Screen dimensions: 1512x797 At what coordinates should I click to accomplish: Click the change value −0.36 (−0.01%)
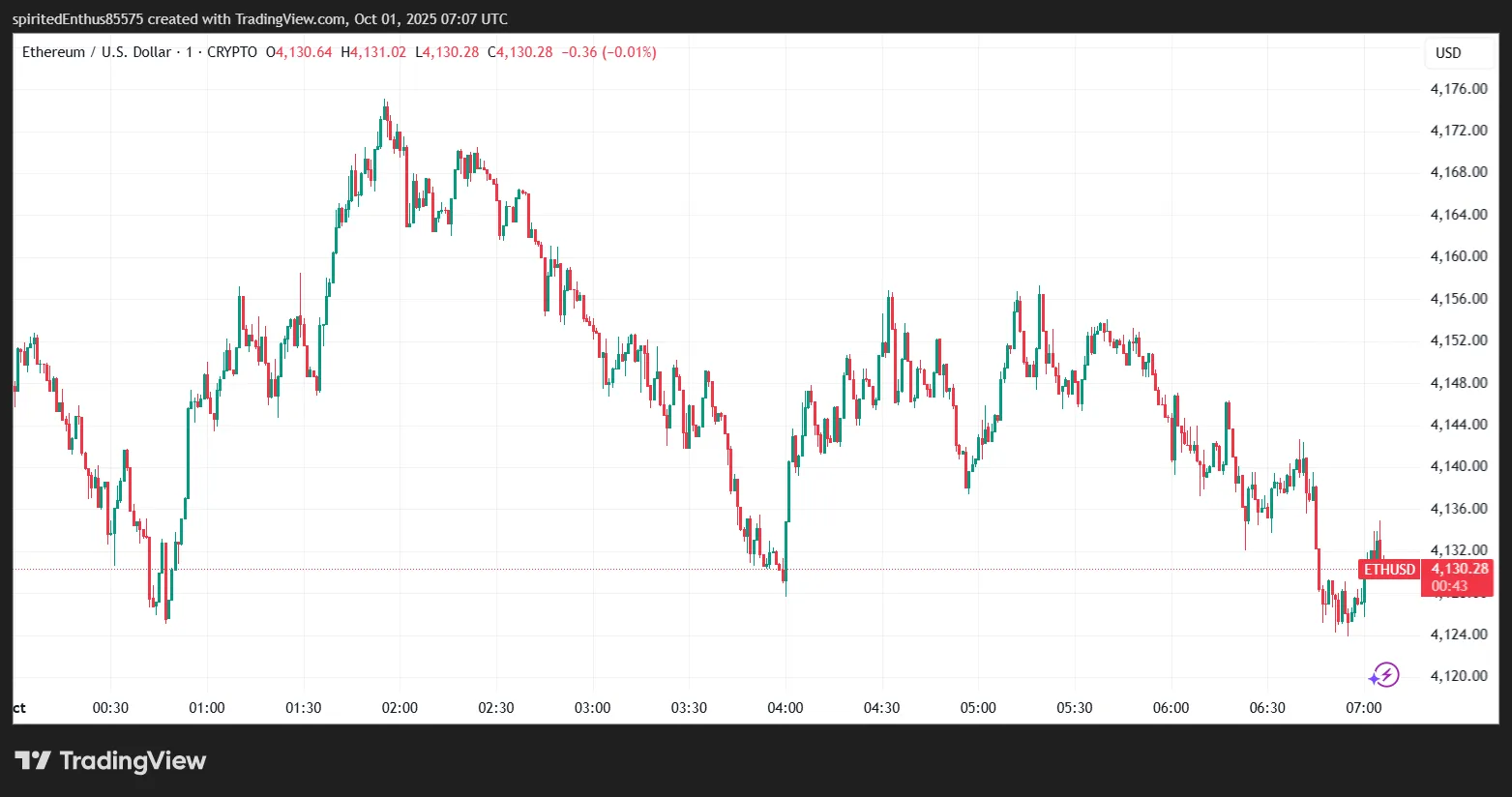[x=608, y=52]
